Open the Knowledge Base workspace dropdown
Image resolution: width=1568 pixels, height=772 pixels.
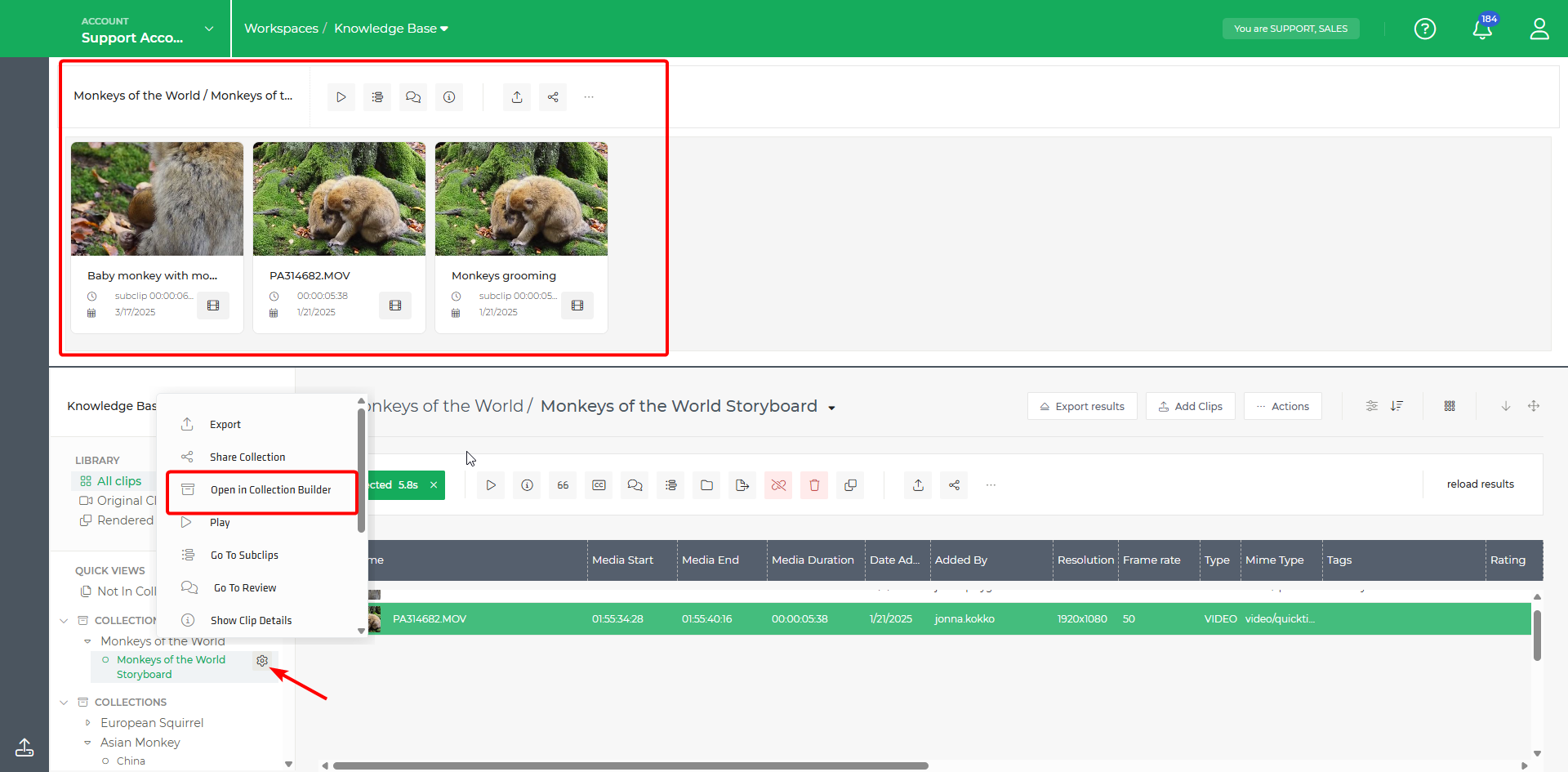point(445,28)
